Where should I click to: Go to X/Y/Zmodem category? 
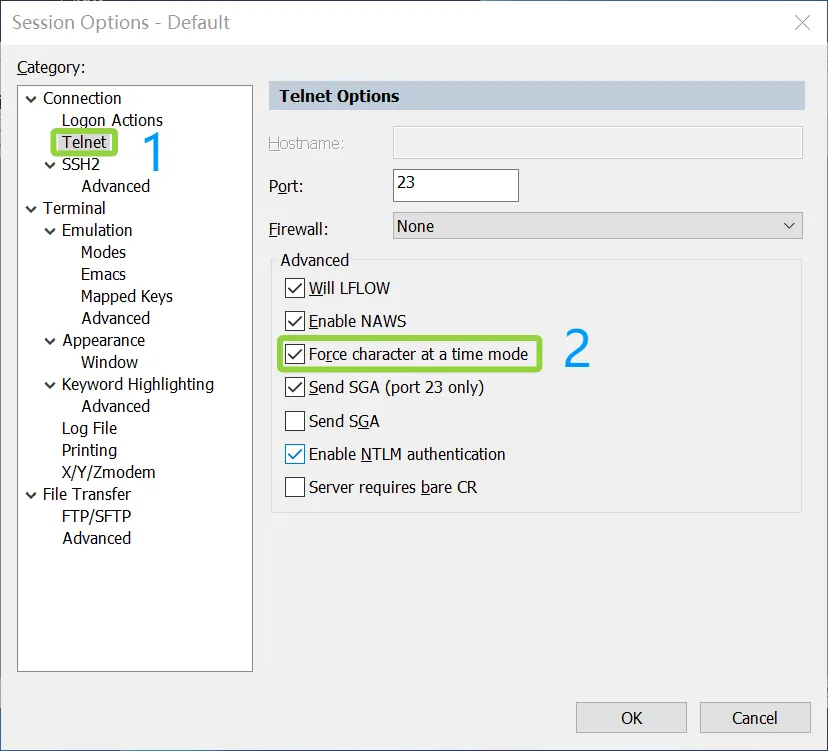pos(108,473)
